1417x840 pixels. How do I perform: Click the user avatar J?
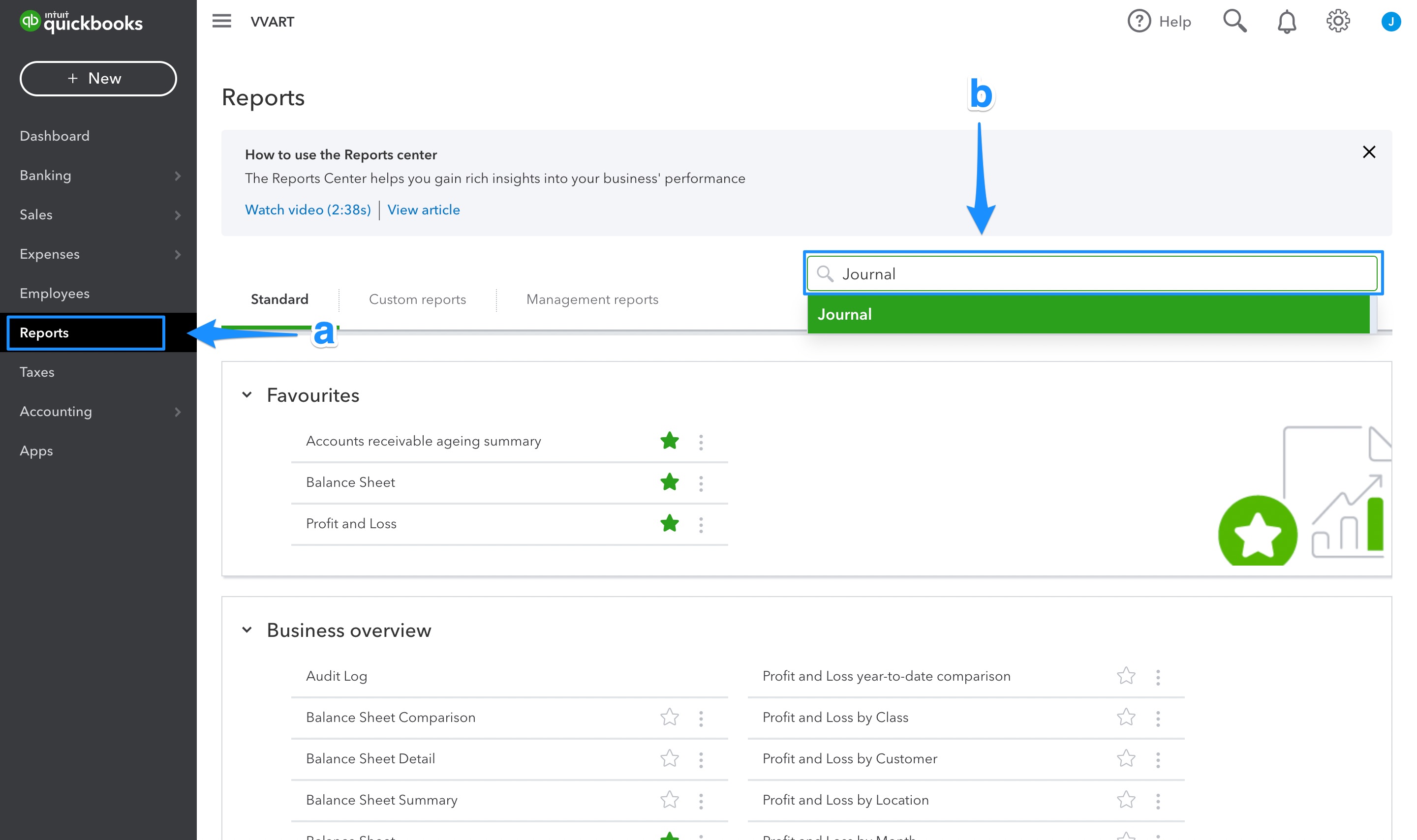click(x=1391, y=21)
